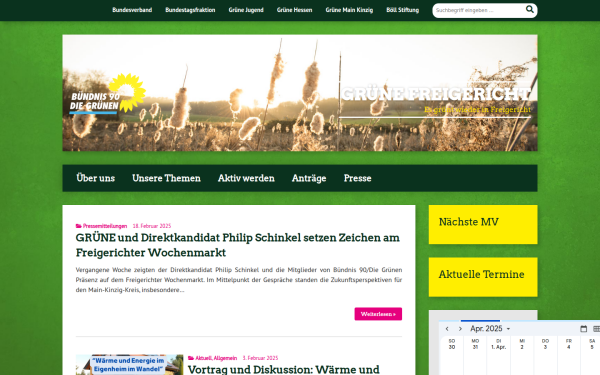Select SO 30 in the calendar
This screenshot has width=600, height=375.
tap(452, 344)
